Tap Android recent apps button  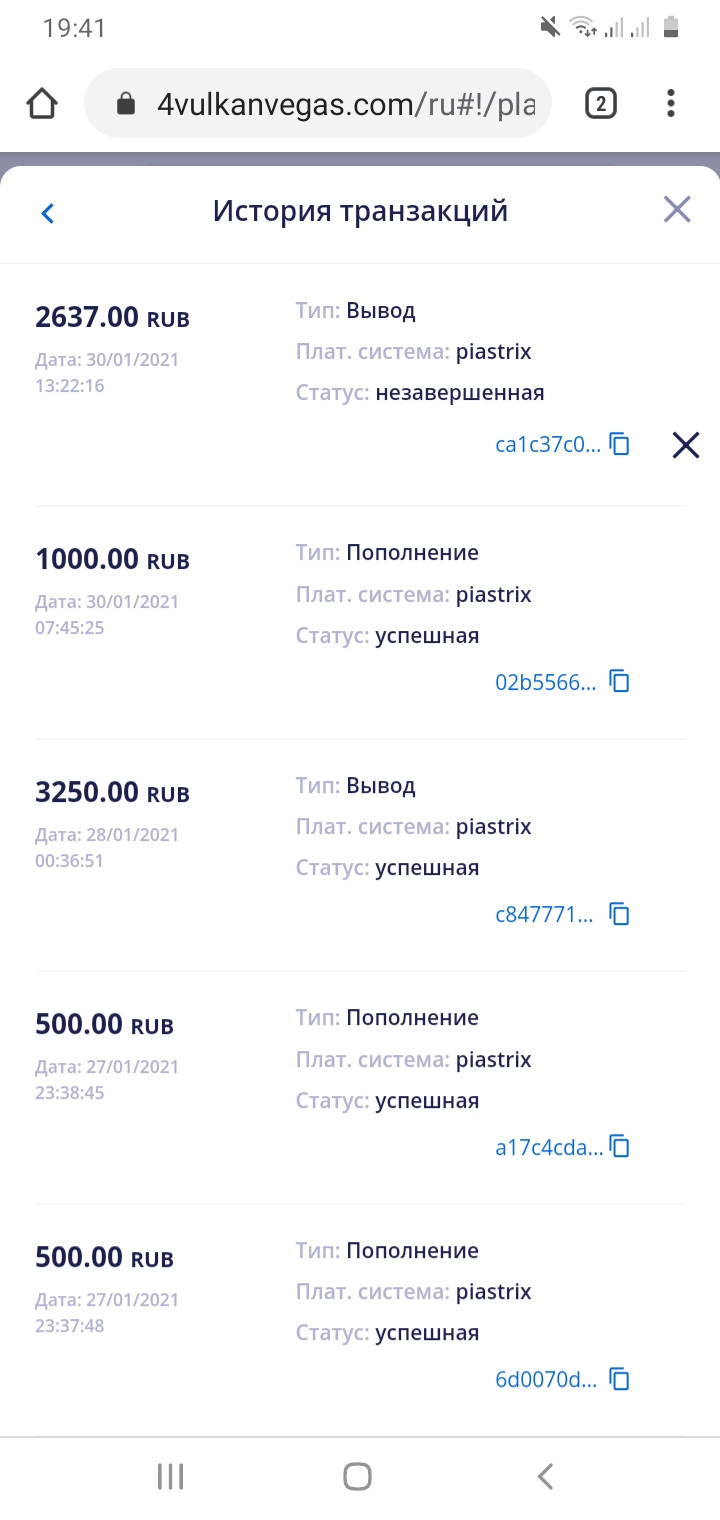tap(171, 1476)
